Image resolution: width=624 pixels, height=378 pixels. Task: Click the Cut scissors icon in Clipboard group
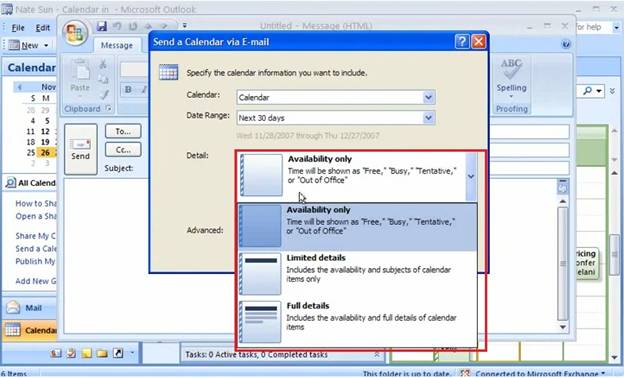pos(103,64)
